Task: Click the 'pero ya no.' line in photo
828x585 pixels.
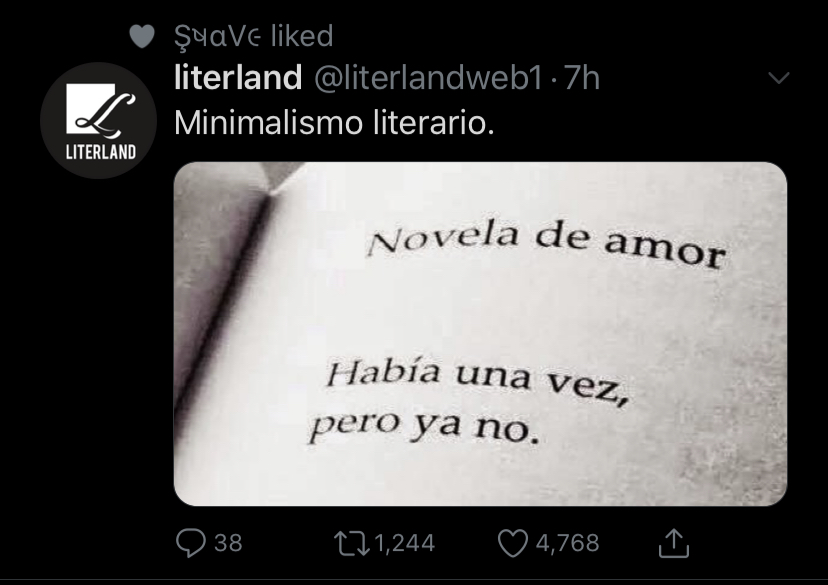Action: coord(424,426)
